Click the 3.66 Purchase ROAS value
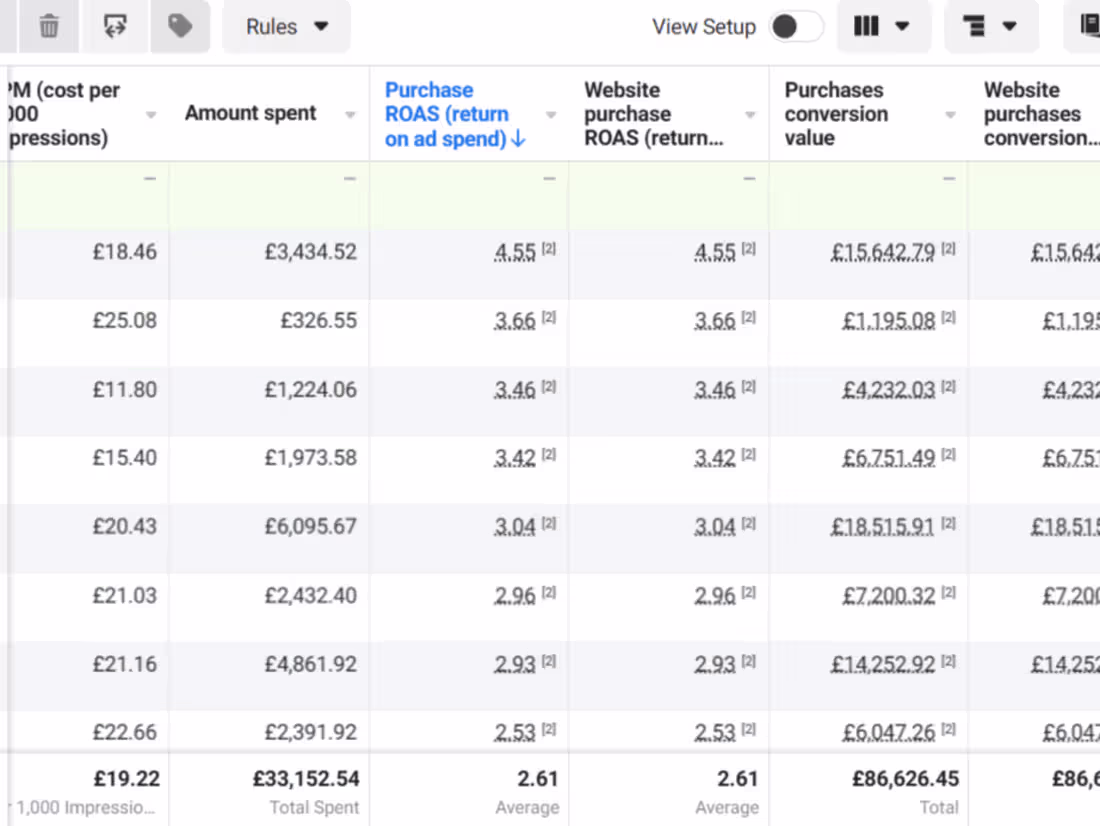Screen dimensions: 1100x826 (515, 321)
